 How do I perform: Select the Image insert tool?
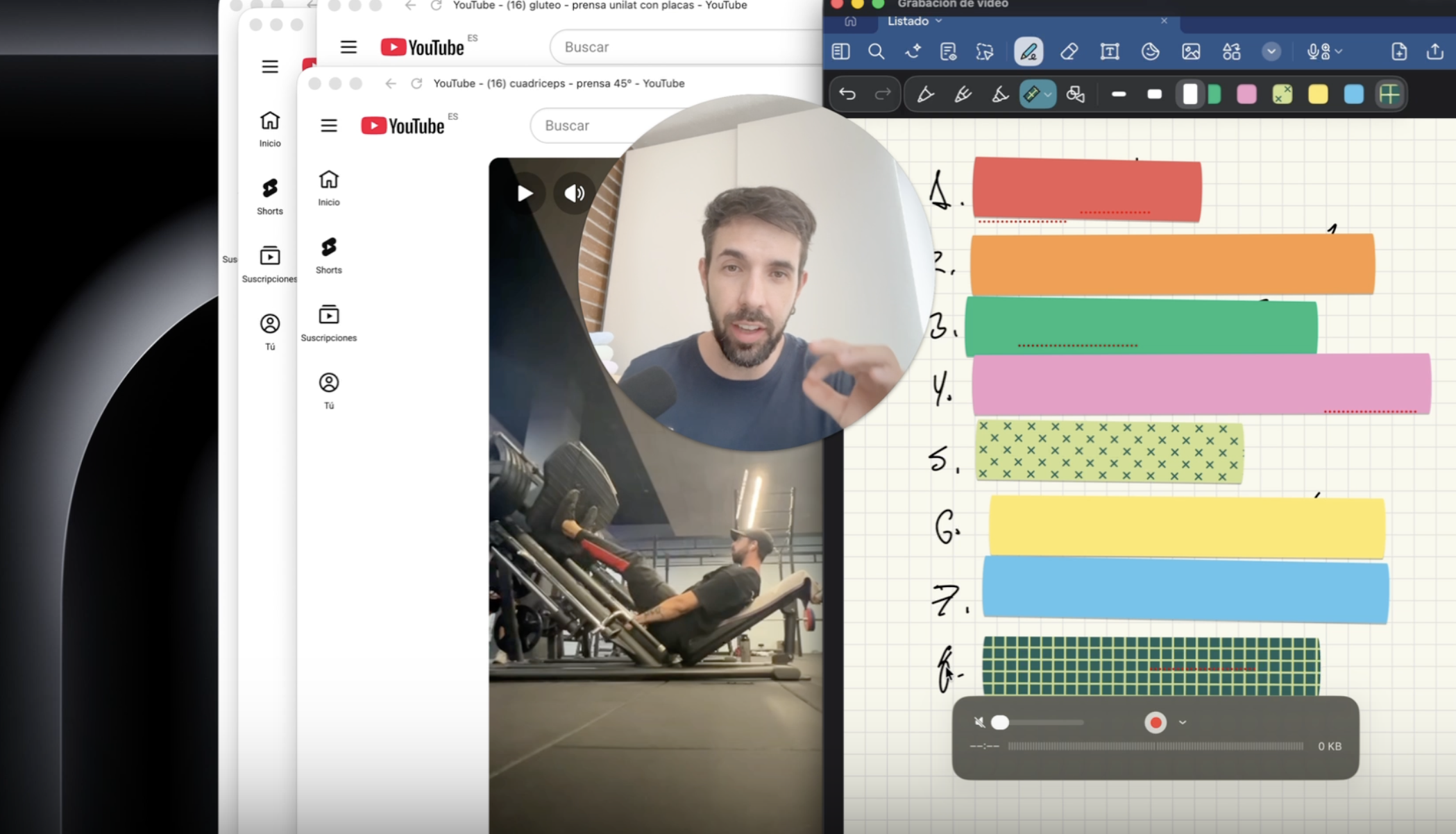[1191, 51]
